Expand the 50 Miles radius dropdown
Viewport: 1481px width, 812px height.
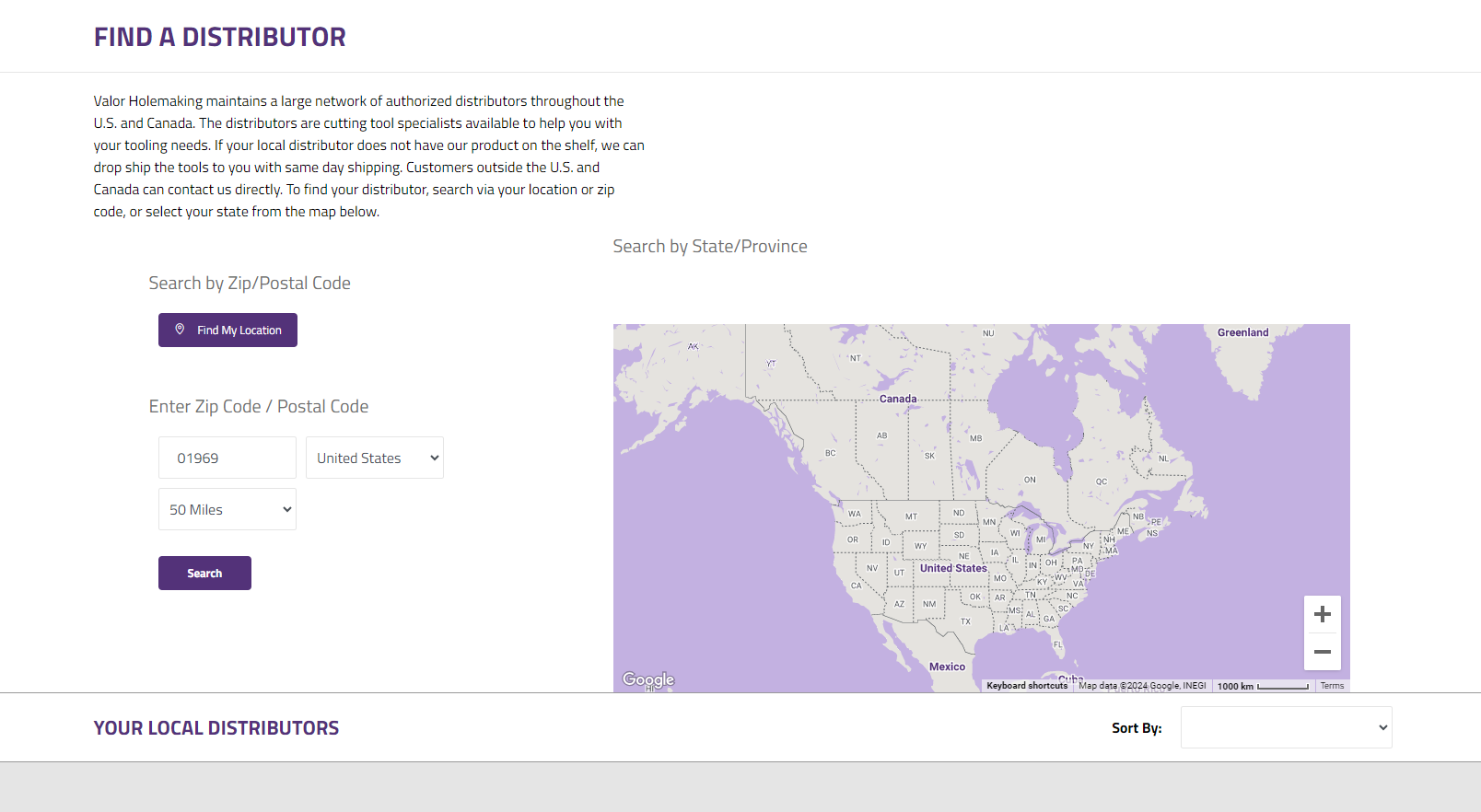pyautogui.click(x=227, y=509)
